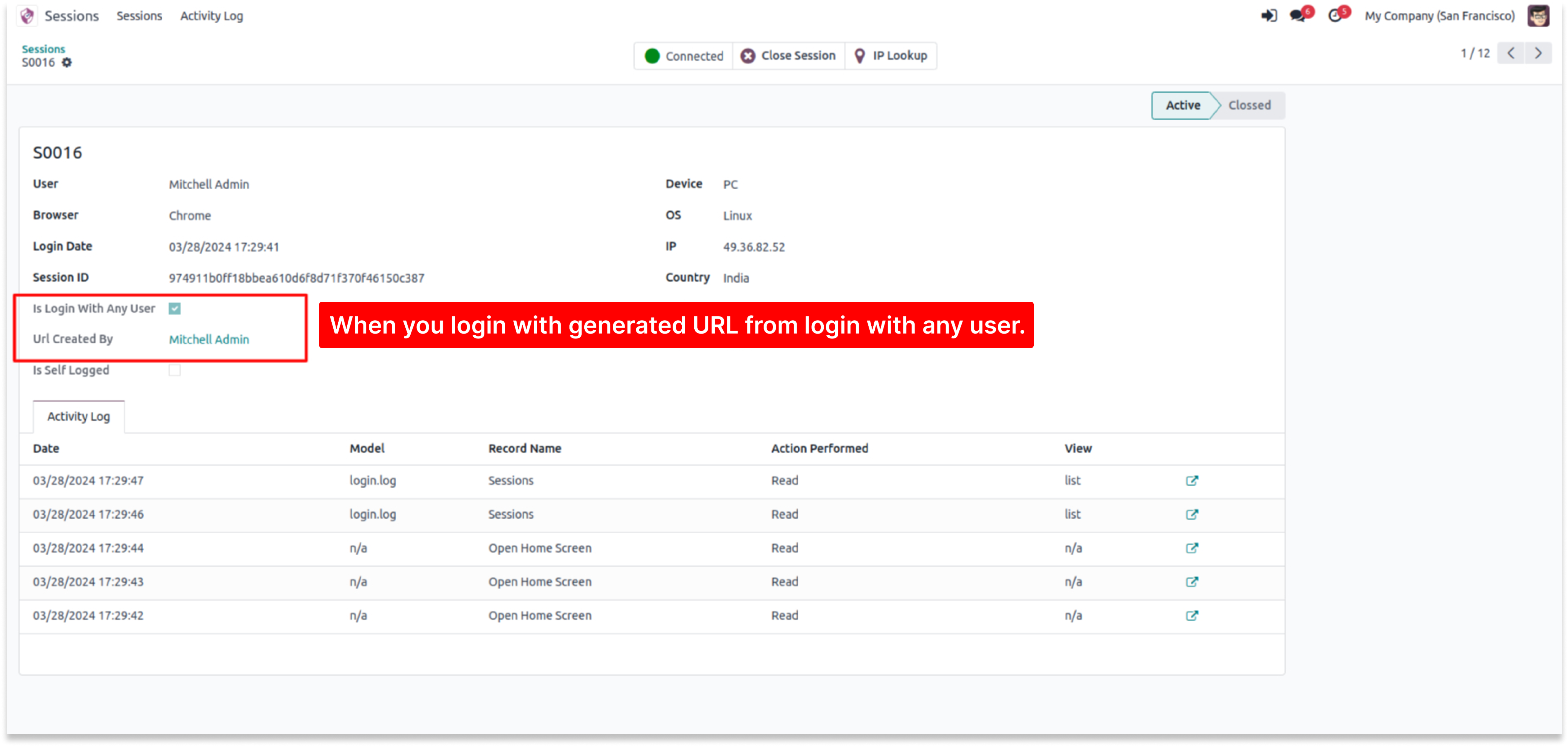Click the Close Session button
The width and height of the screenshot is (1568, 746).
point(788,56)
